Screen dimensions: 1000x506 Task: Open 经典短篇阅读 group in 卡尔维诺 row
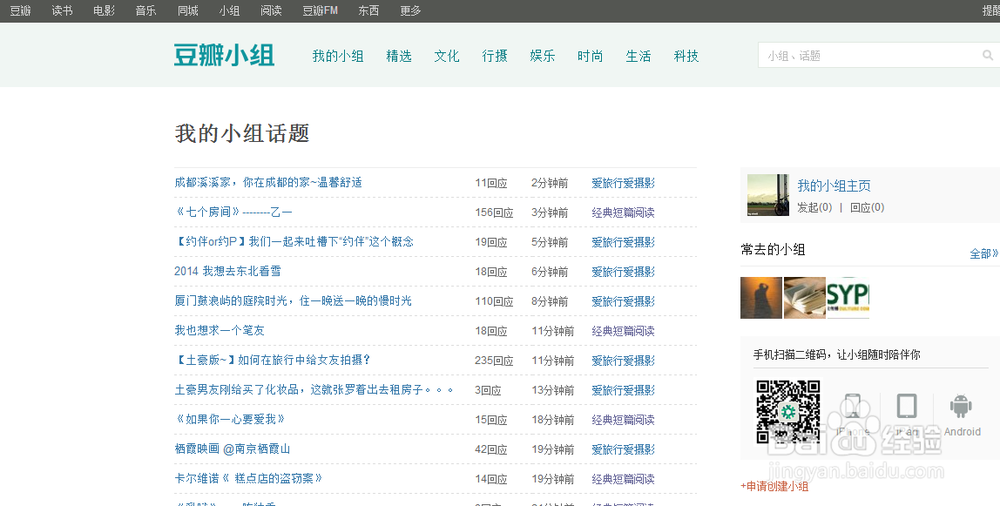pyautogui.click(x=623, y=479)
